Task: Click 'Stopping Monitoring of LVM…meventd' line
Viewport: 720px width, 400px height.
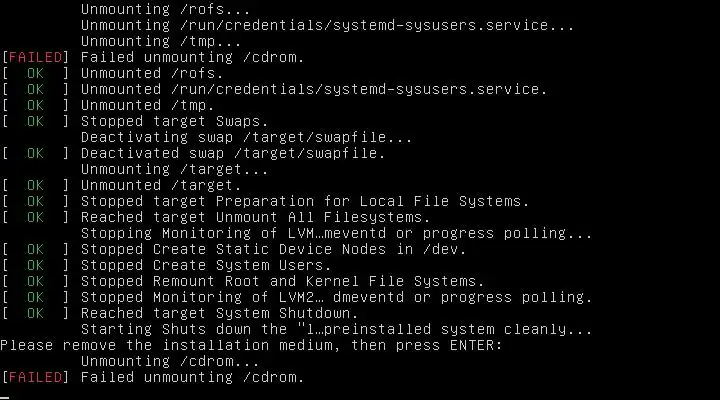Action: pyautogui.click(x=337, y=233)
